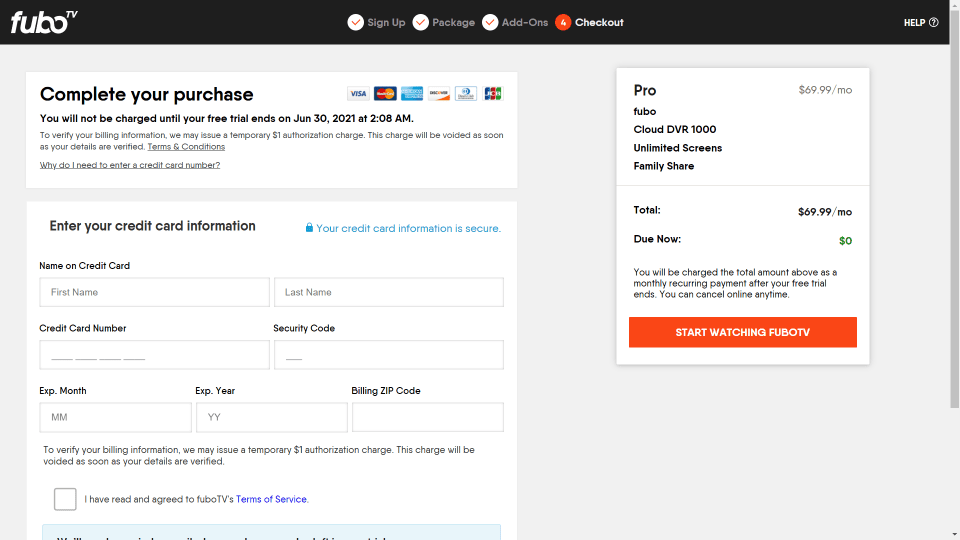This screenshot has height=540, width=960.
Task: Click the 'Complete your purchase' heading
Action: (146, 94)
